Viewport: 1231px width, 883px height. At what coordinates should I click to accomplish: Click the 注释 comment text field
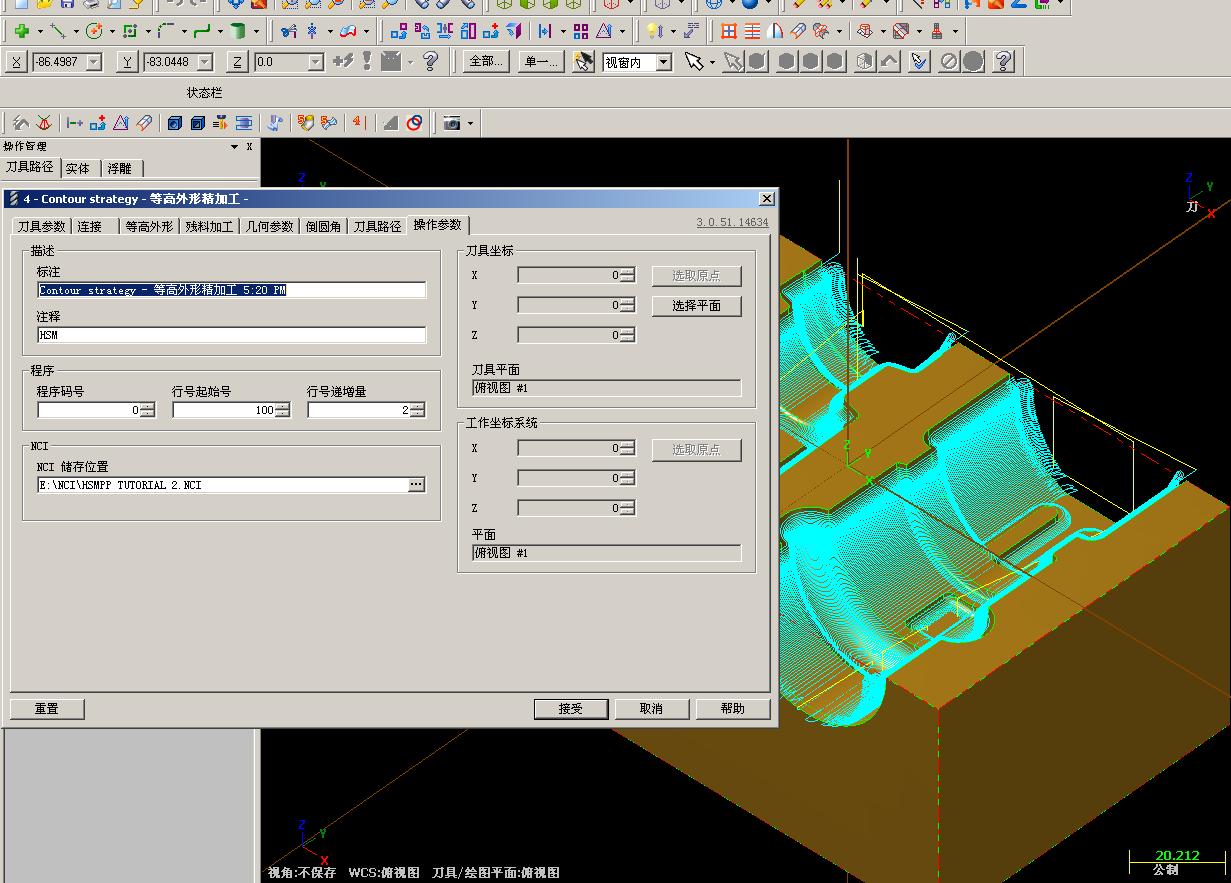tap(231, 335)
